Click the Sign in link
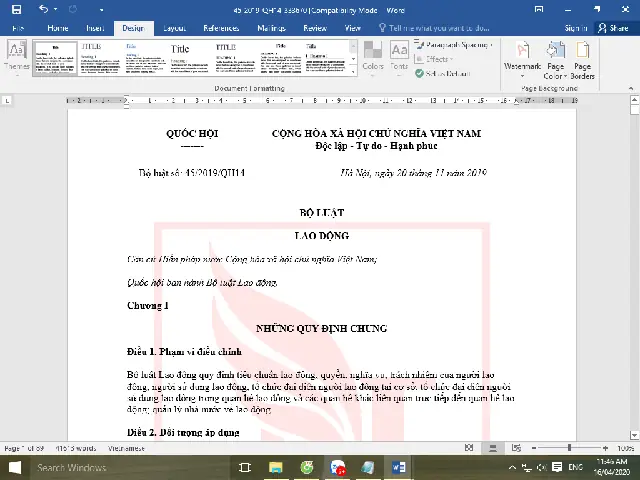The image size is (640, 480). pos(575,28)
